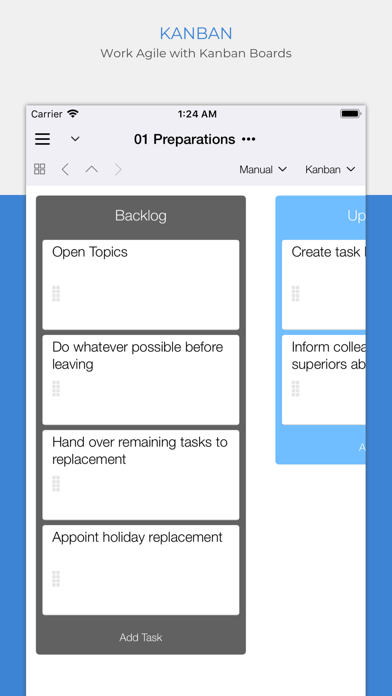Open the Open Topics card
The image size is (392, 696).
[141, 285]
